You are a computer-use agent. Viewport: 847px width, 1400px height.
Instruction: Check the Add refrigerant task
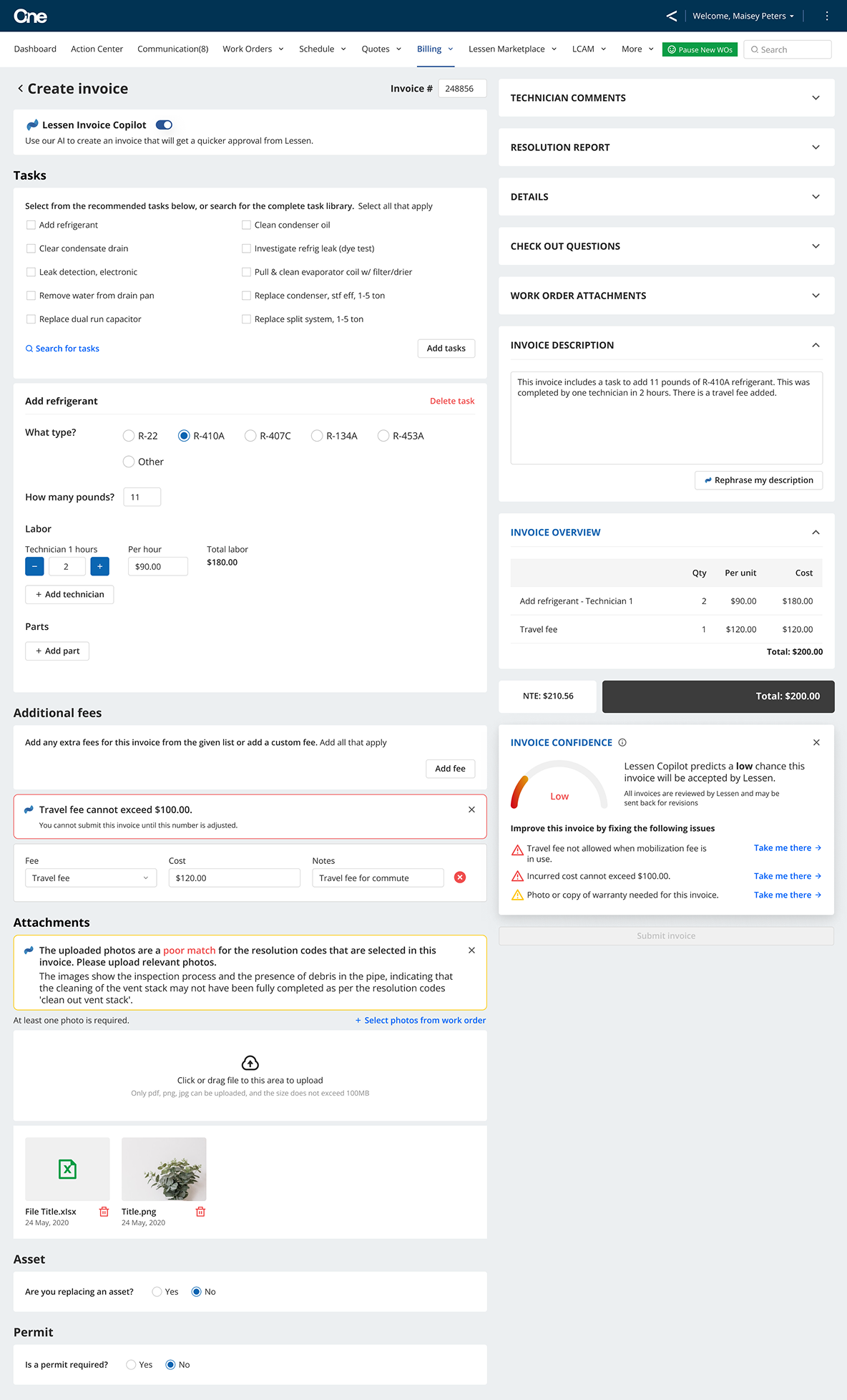coord(31,225)
